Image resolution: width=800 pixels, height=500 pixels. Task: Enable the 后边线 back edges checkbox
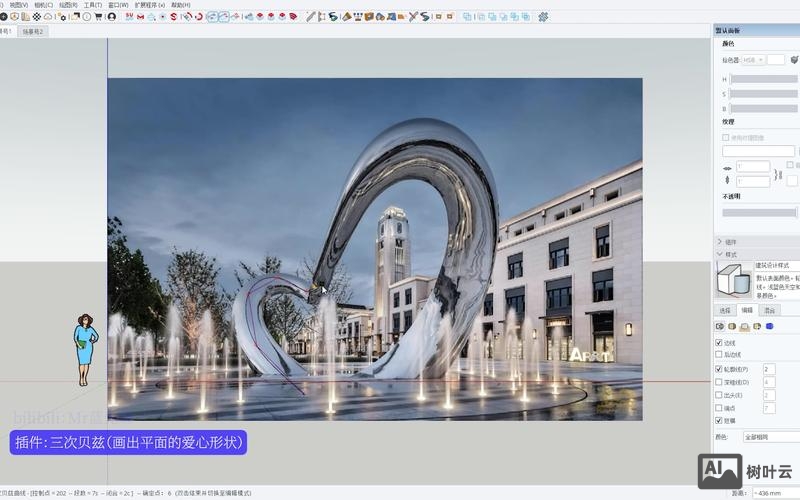[719, 354]
